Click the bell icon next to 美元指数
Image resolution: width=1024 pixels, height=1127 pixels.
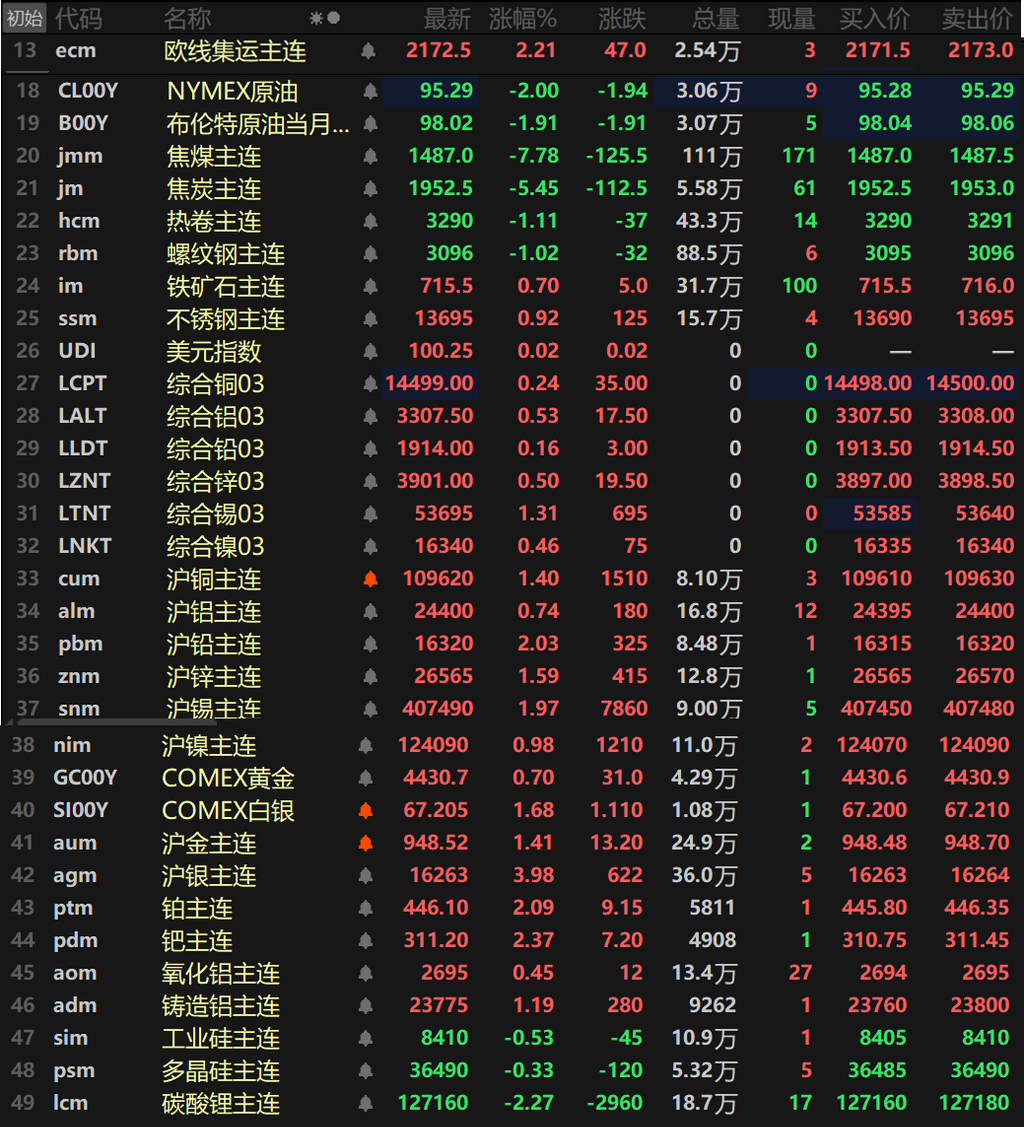pyautogui.click(x=370, y=351)
